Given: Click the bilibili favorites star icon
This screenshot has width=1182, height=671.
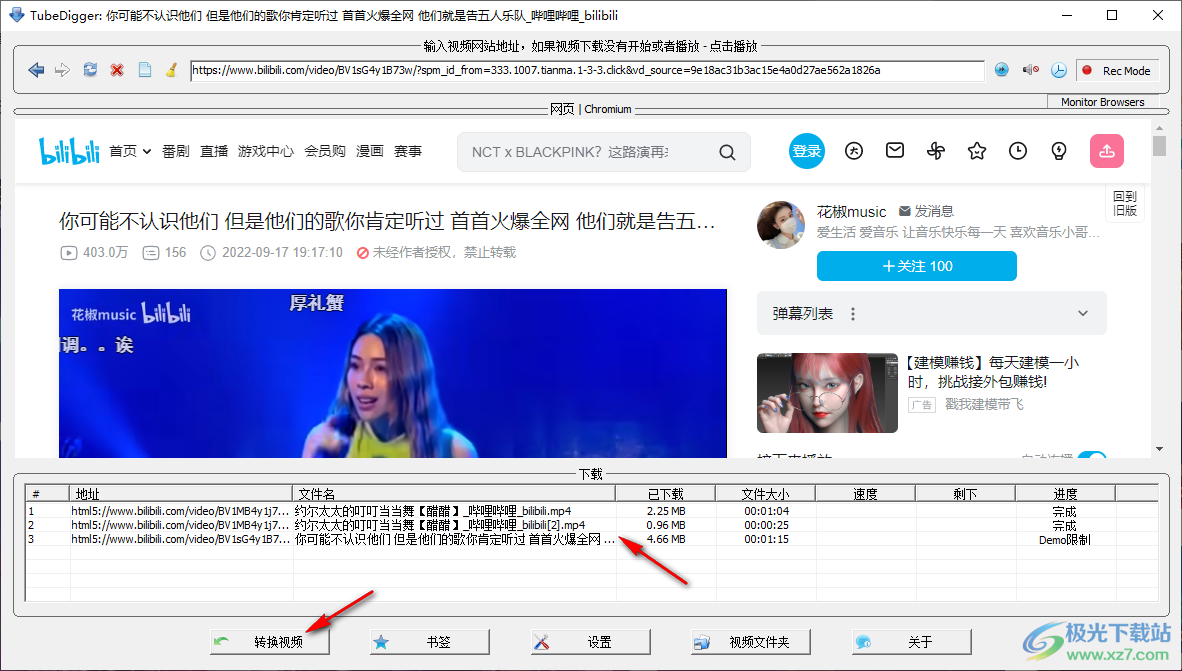Looking at the screenshot, I should [976, 150].
